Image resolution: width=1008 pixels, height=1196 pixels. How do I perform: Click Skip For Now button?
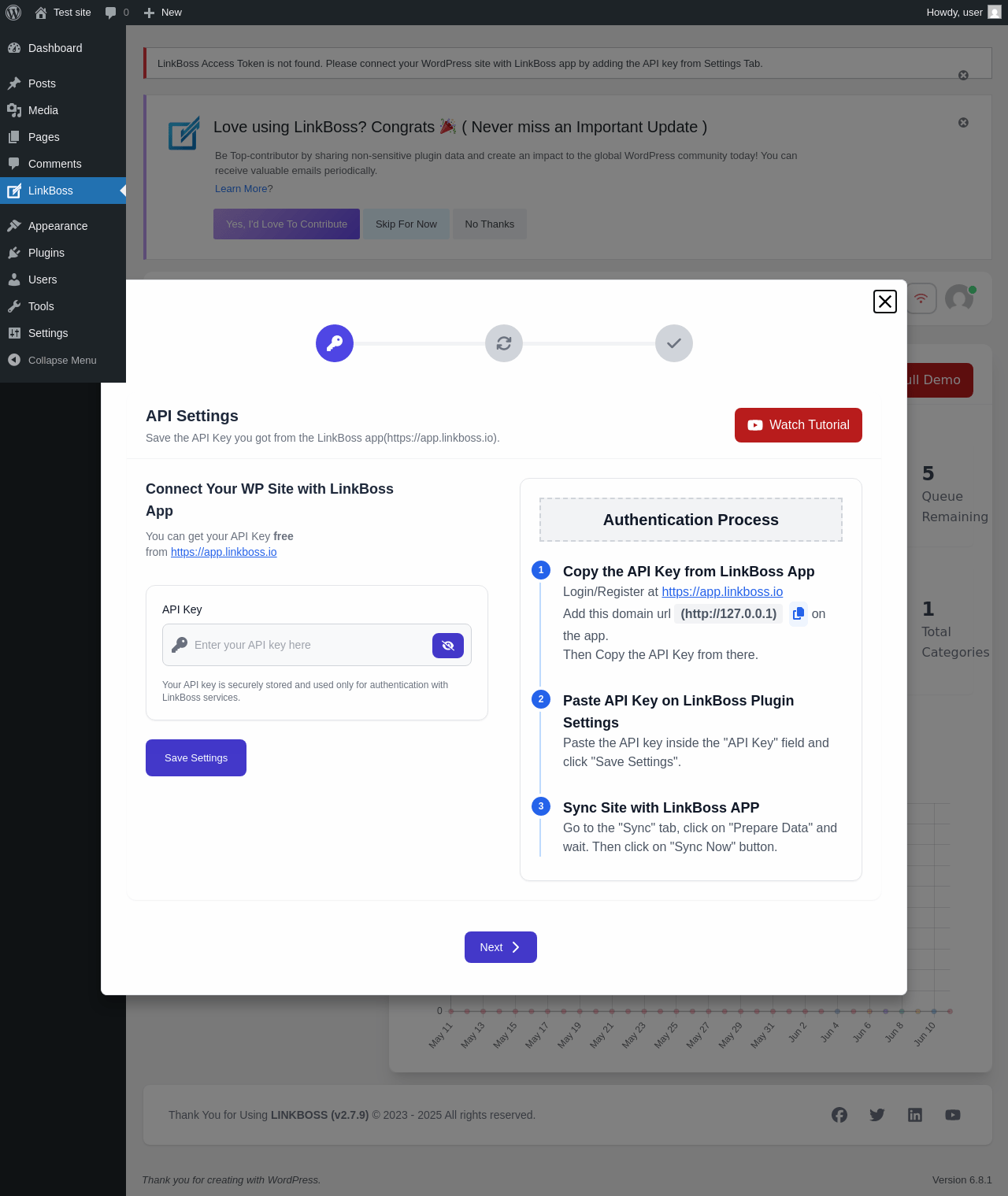click(x=406, y=224)
